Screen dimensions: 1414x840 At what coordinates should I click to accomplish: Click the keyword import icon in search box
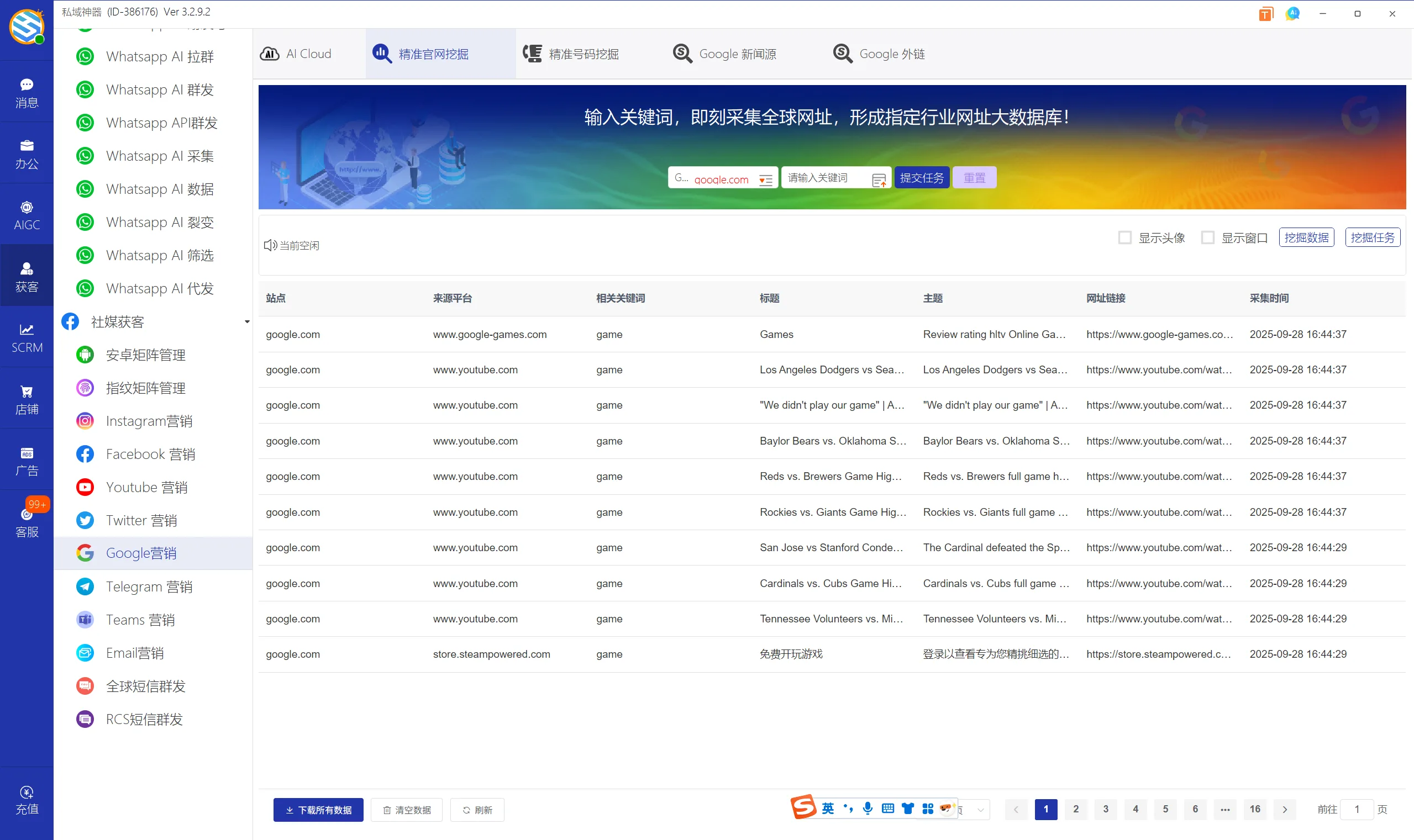tap(879, 180)
